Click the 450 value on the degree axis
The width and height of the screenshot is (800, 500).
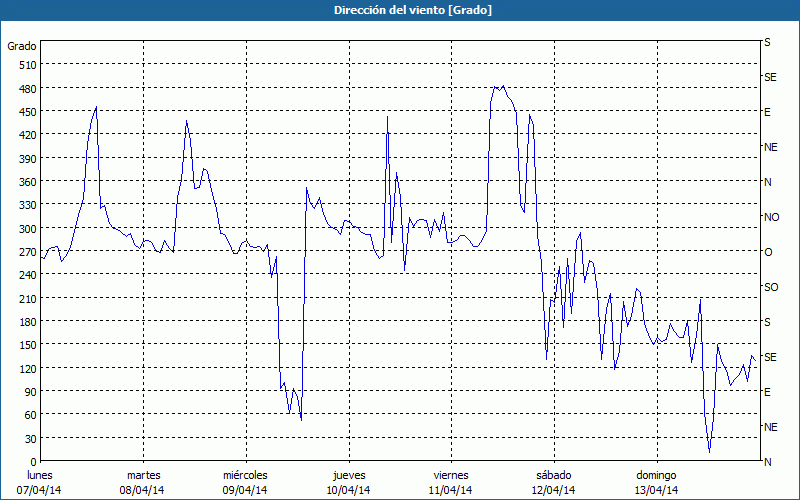point(26,111)
